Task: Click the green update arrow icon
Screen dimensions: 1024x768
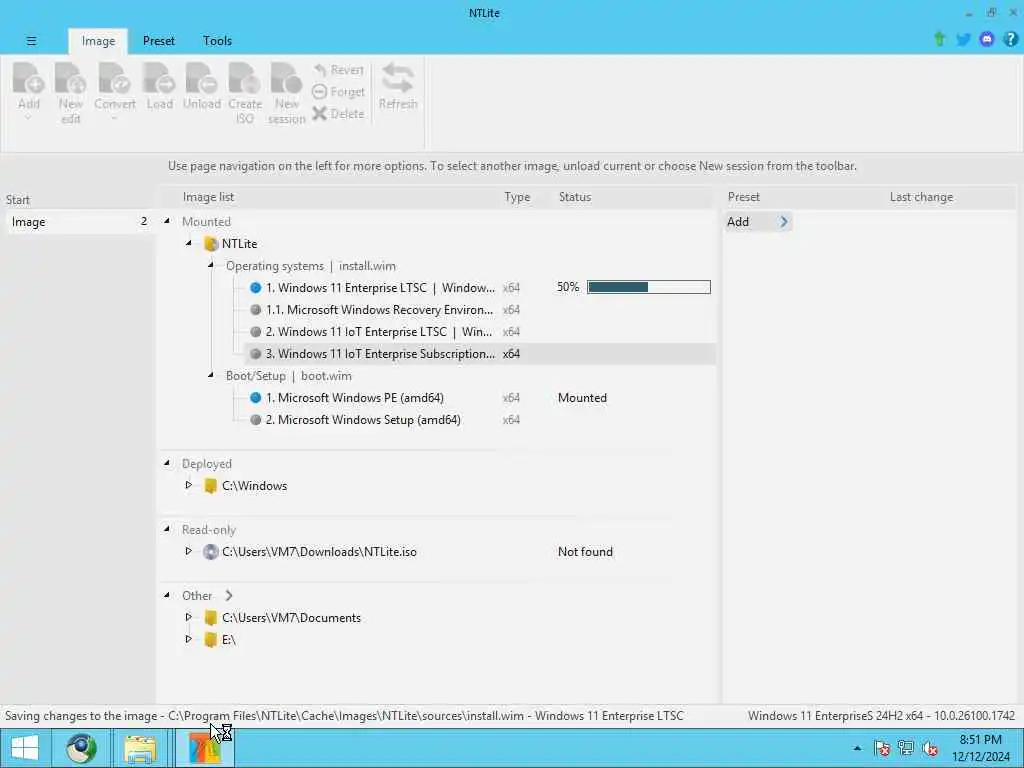Action: point(939,39)
